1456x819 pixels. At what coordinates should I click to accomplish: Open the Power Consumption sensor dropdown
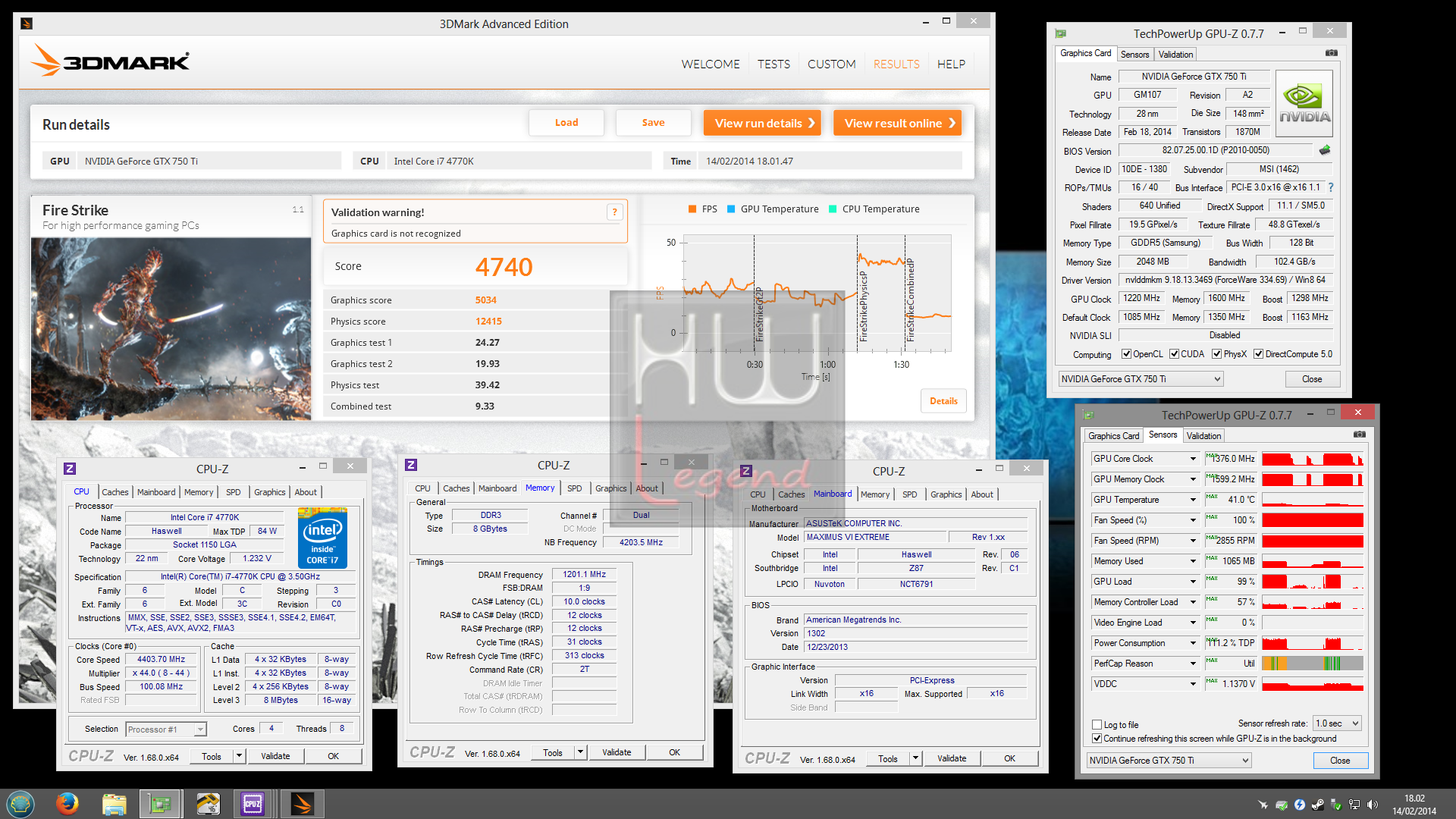pos(1193,643)
